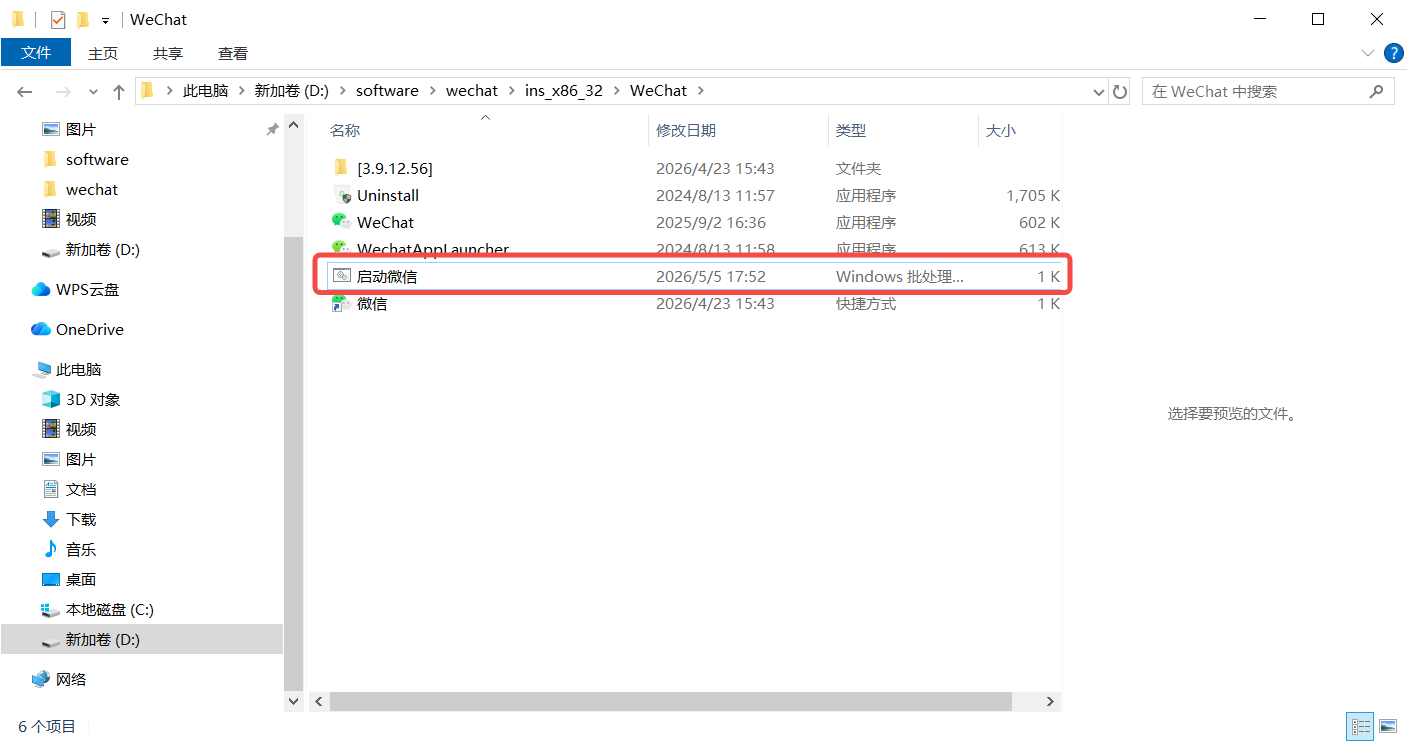Screen dimensions: 1408x742
Task: Open 音乐 in the navigation pane
Action: coord(81,549)
